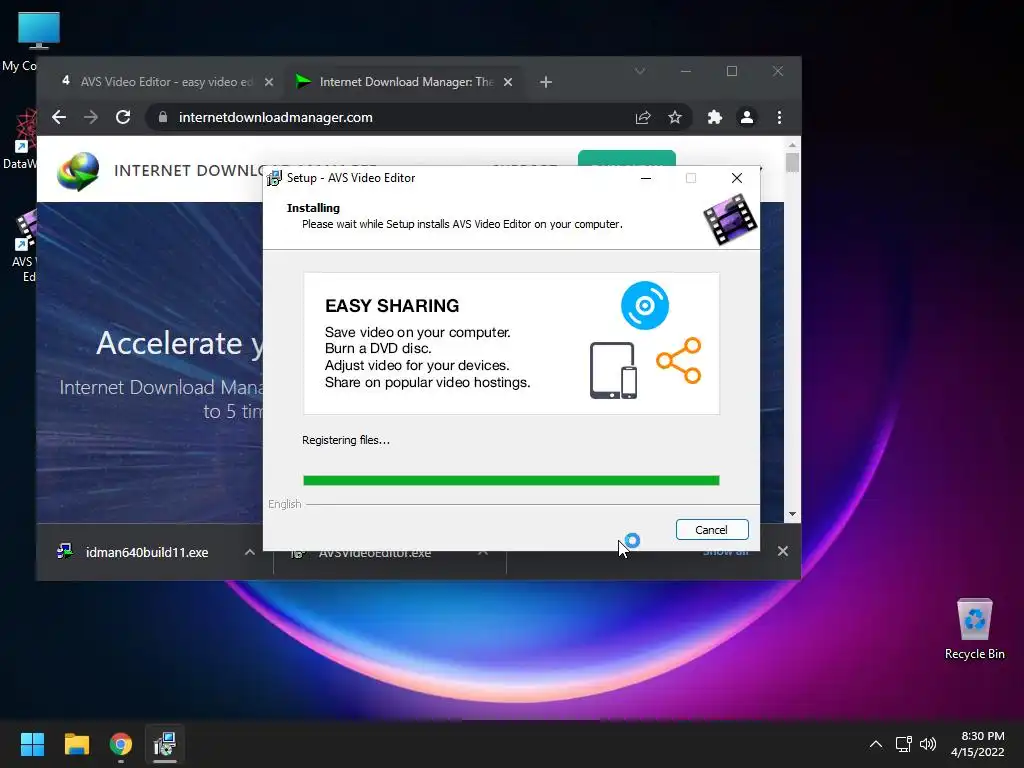Click the orange share icon in banner

[x=679, y=360]
